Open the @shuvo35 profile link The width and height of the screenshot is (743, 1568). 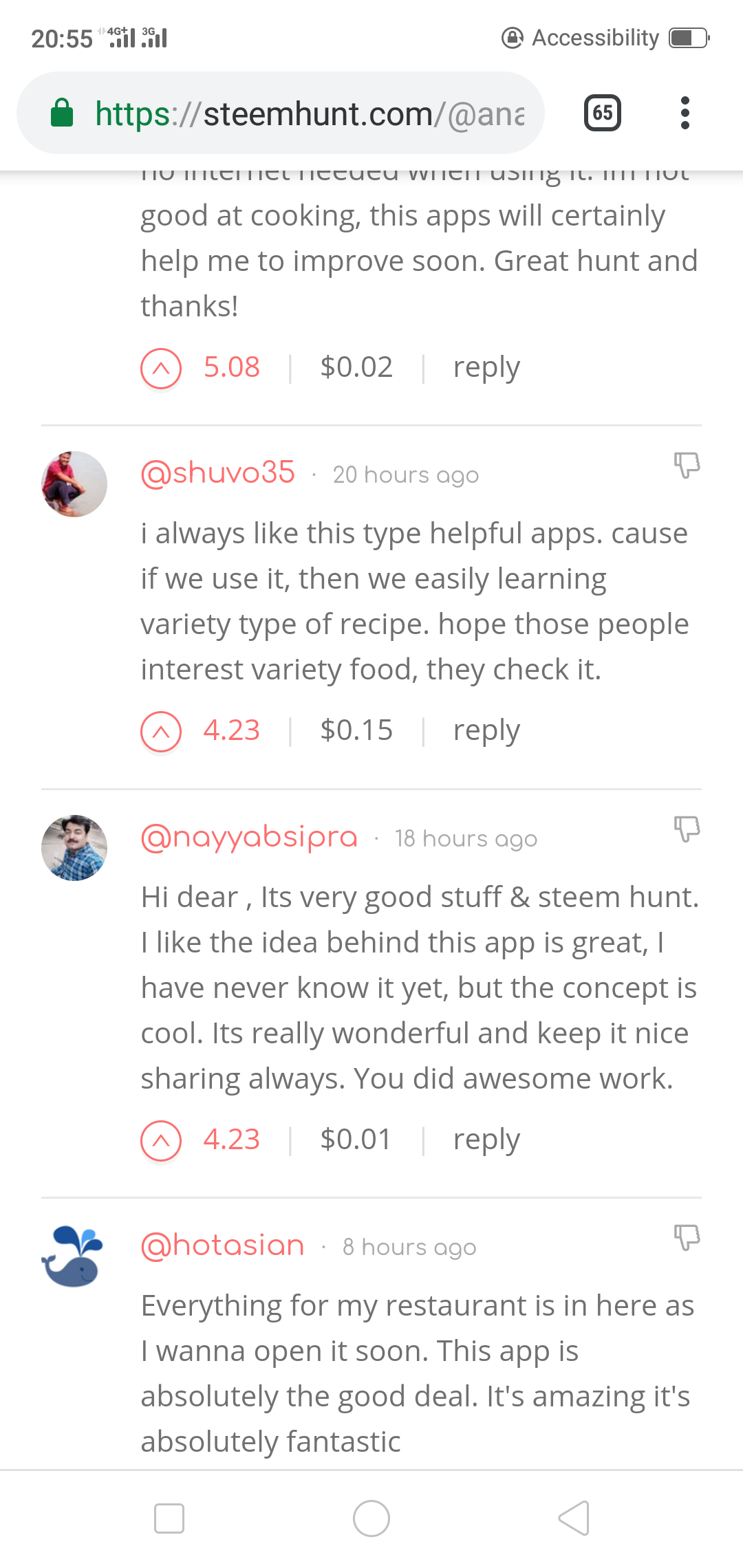[x=218, y=473]
